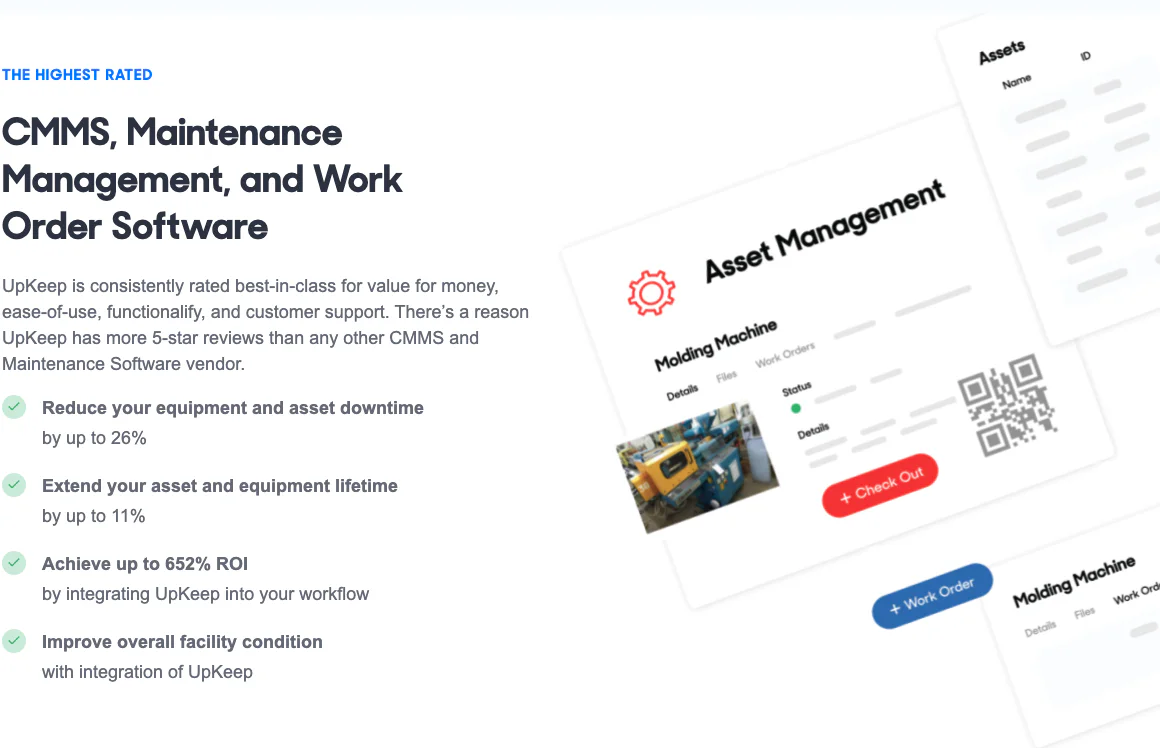Click THE HIGHEST RATED label
Image resolution: width=1160 pixels, height=748 pixels.
coord(77,75)
